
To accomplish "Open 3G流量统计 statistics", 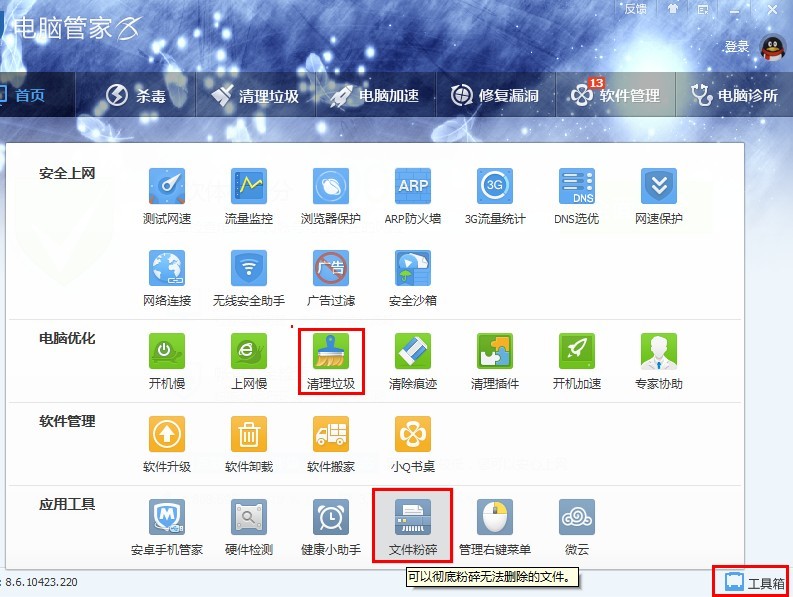I will [x=495, y=196].
